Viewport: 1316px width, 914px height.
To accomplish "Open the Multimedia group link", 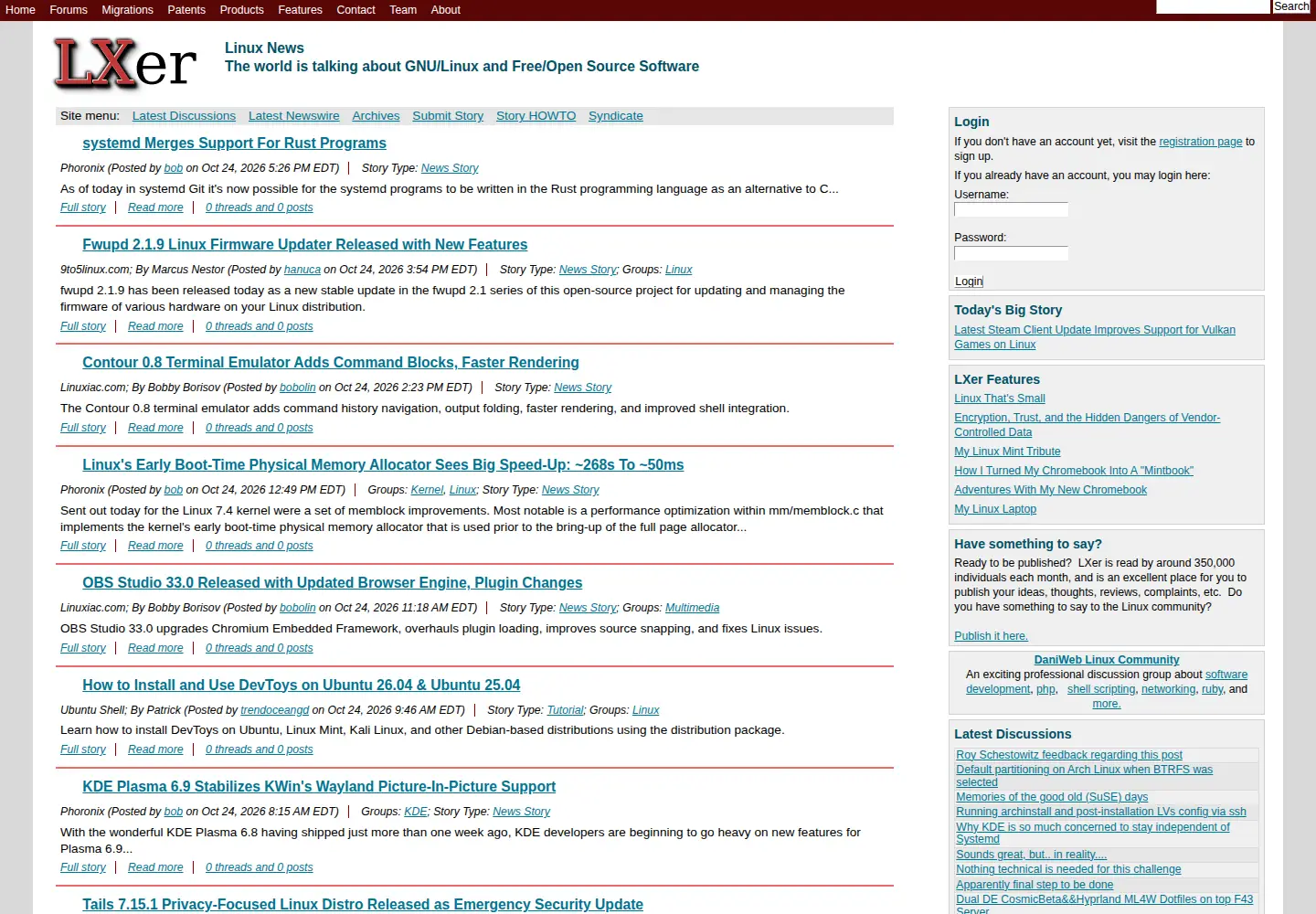I will point(692,608).
